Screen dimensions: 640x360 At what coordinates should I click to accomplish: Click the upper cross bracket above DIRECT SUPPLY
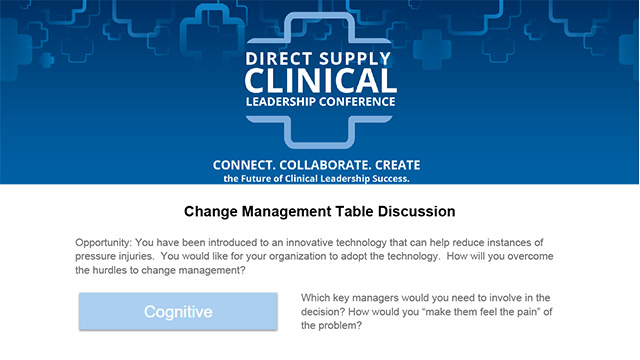(320, 28)
